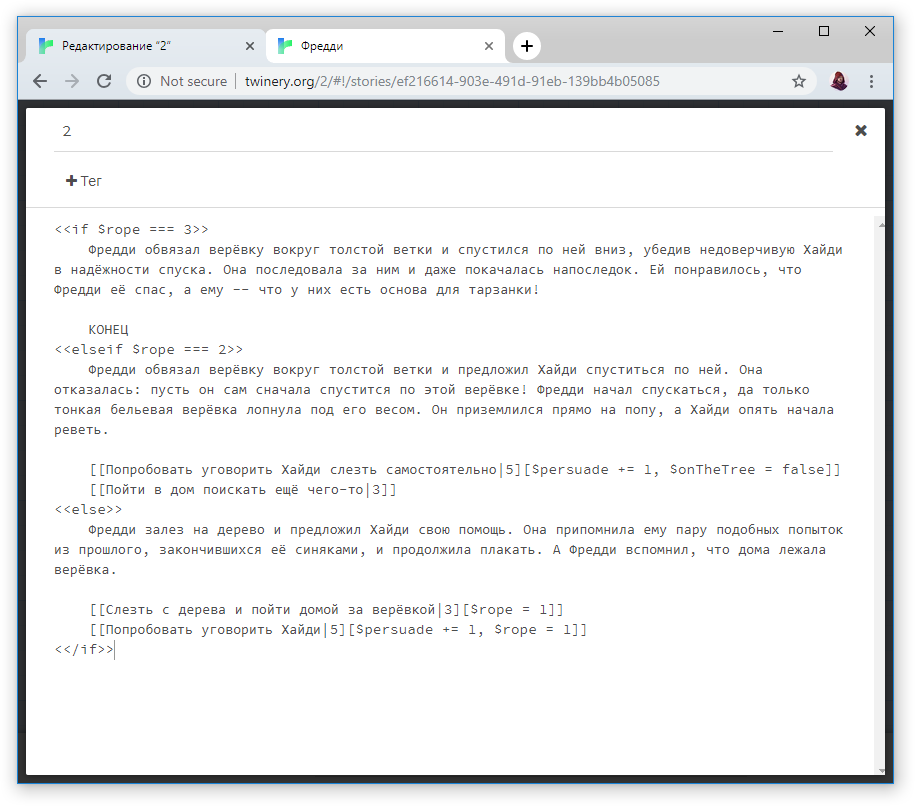Click the passage title field "2"

443,131
